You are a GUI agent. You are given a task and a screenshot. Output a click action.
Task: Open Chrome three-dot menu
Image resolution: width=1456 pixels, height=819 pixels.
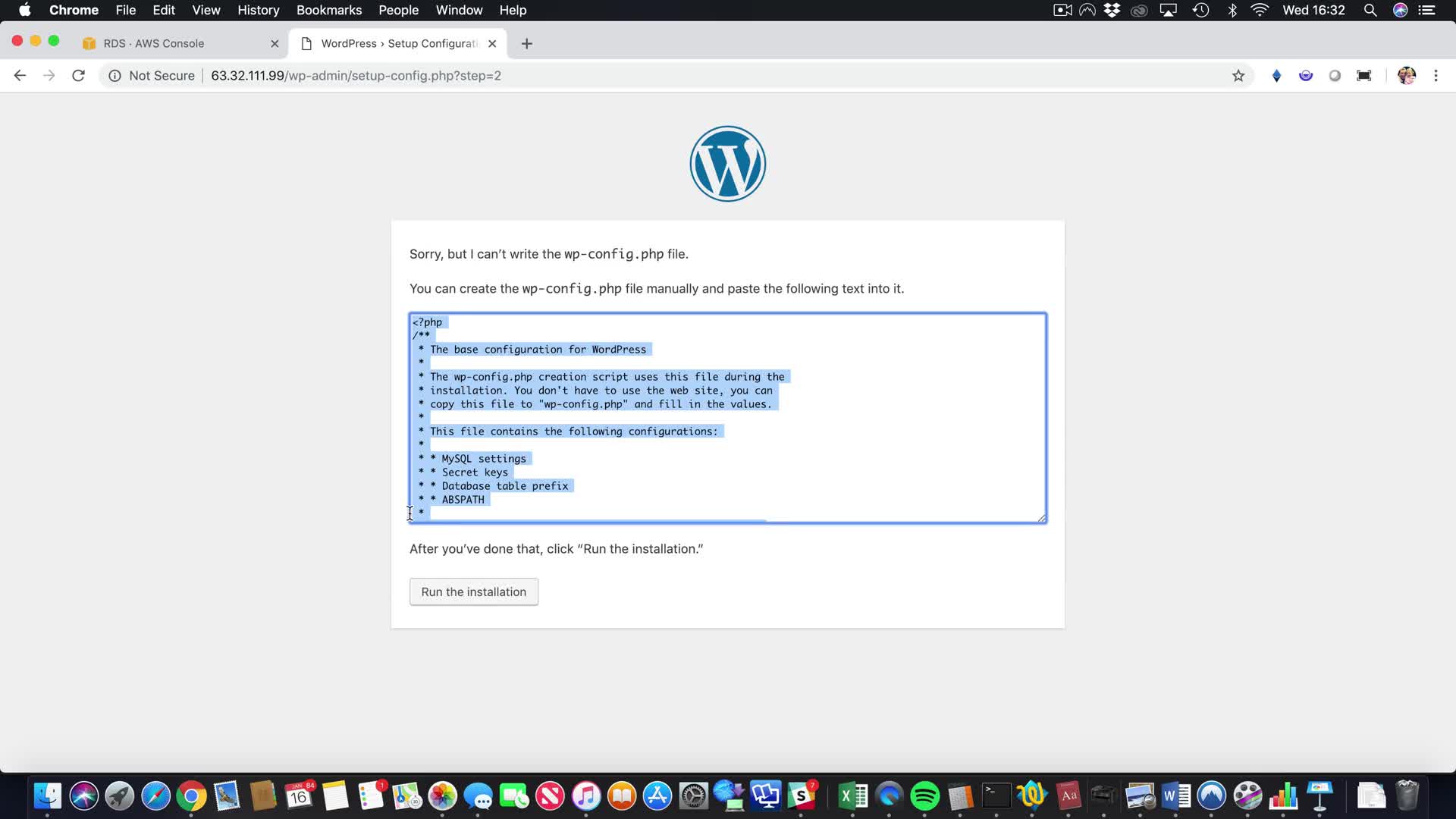[x=1436, y=76]
